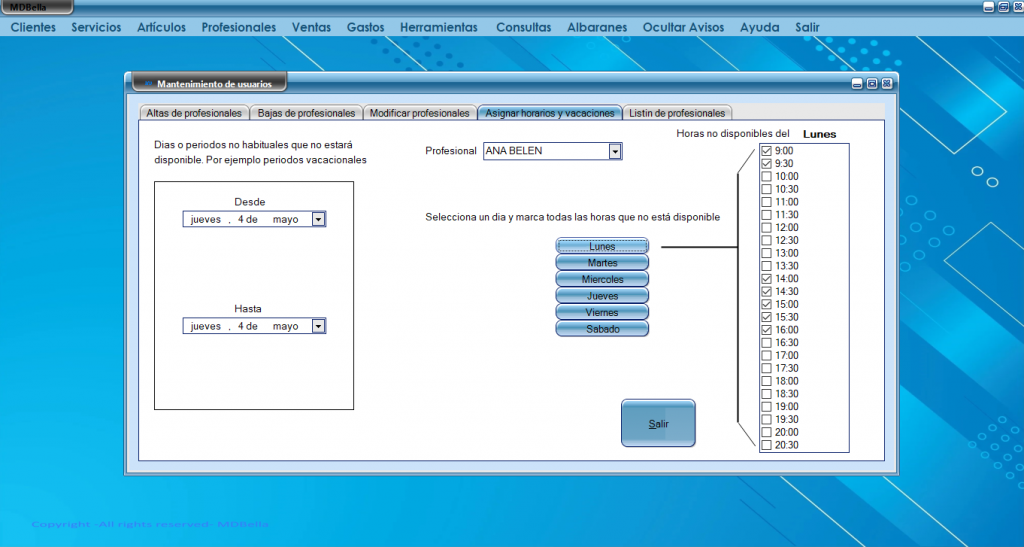The height and width of the screenshot is (547, 1024).
Task: Click the month 'mayo' in Hasta date
Action: (285, 326)
